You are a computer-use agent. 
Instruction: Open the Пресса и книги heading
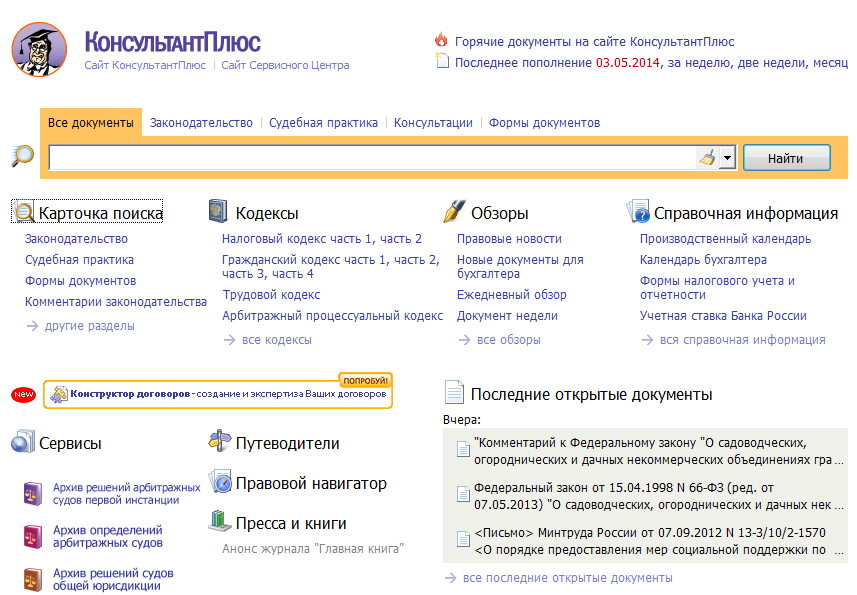point(291,523)
